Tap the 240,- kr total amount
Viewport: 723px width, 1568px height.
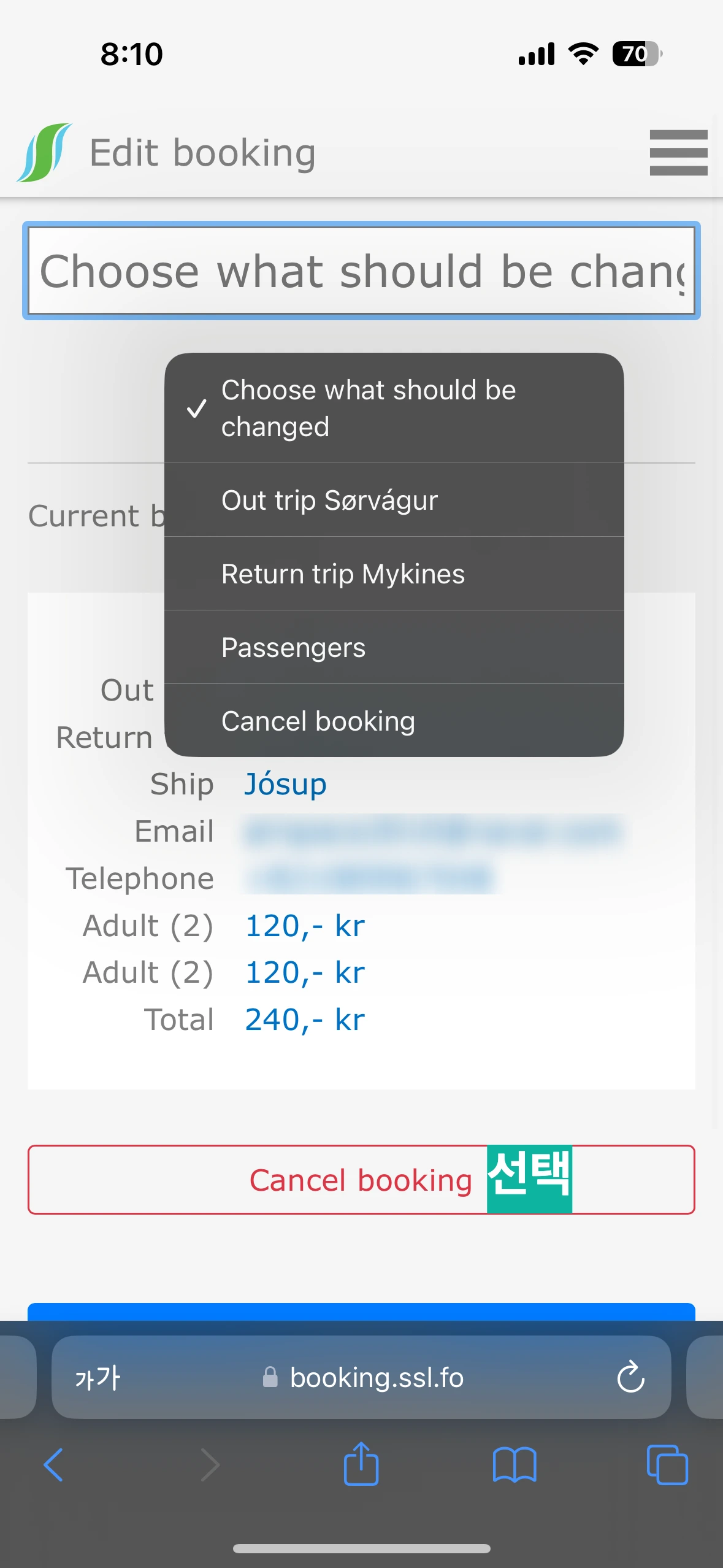[x=305, y=1020]
